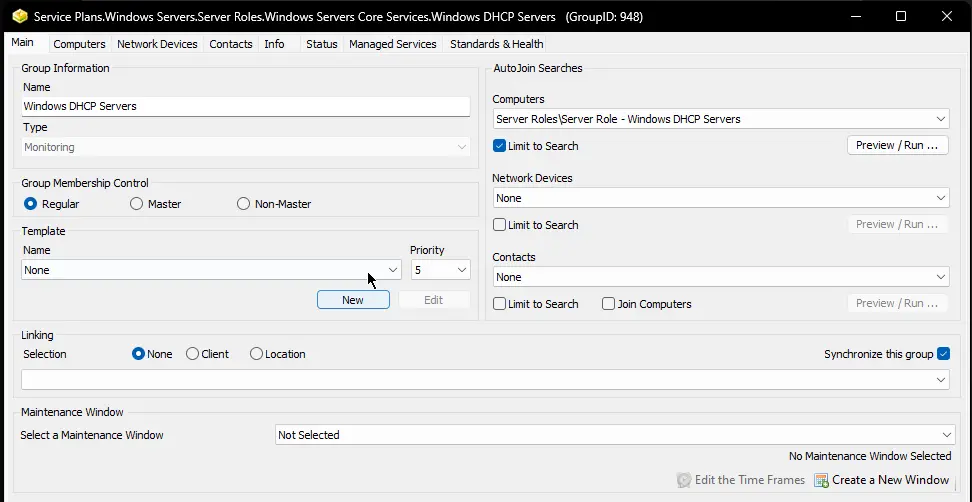Click the Edit template button

coord(434,300)
